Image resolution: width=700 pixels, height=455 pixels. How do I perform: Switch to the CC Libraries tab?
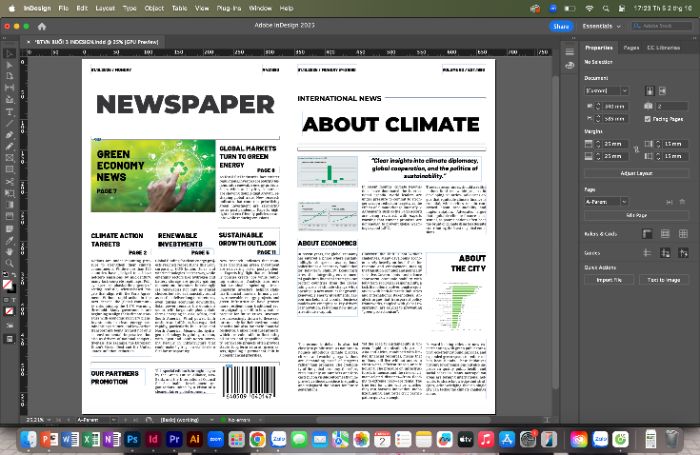(663, 48)
